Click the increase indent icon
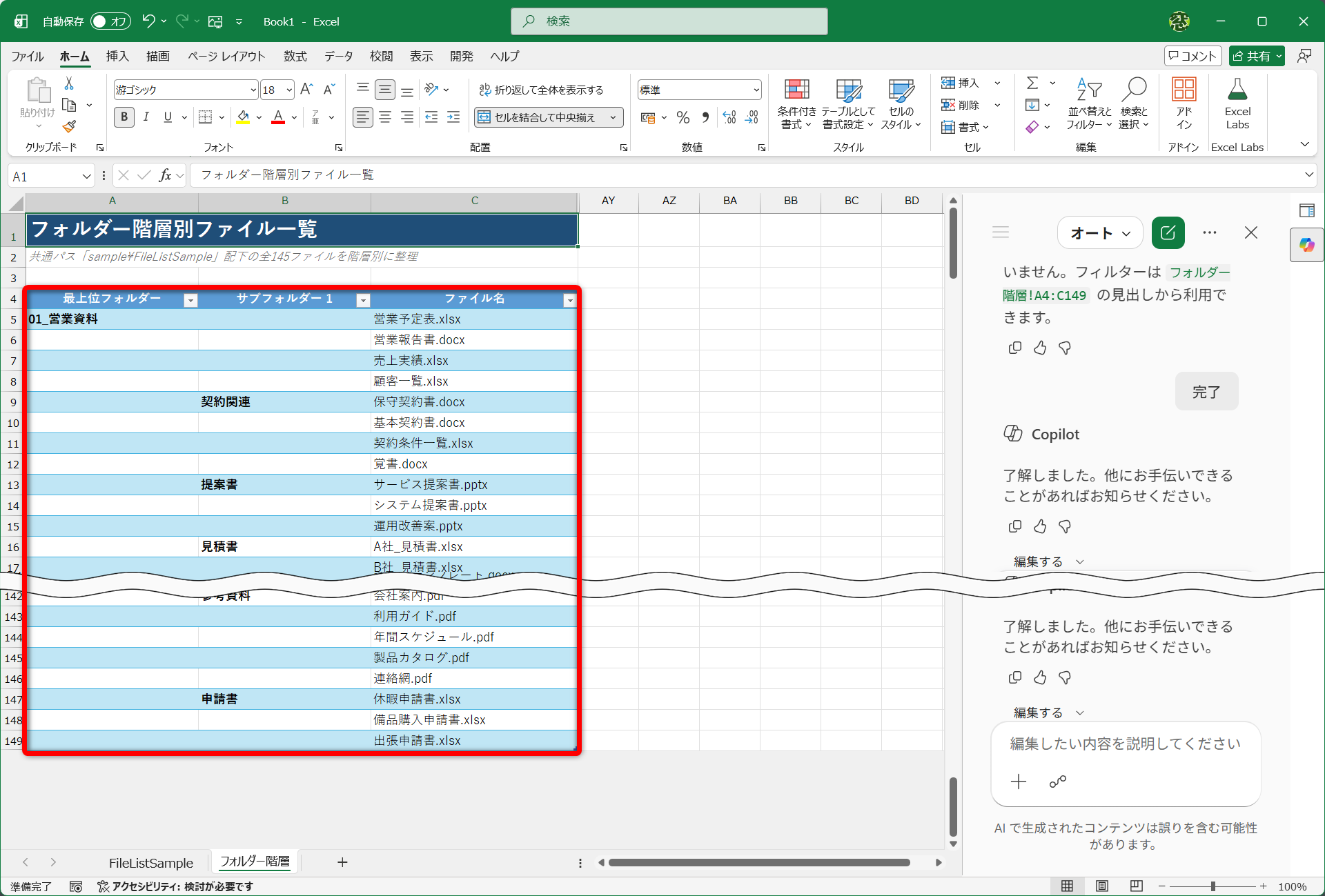 coord(453,117)
